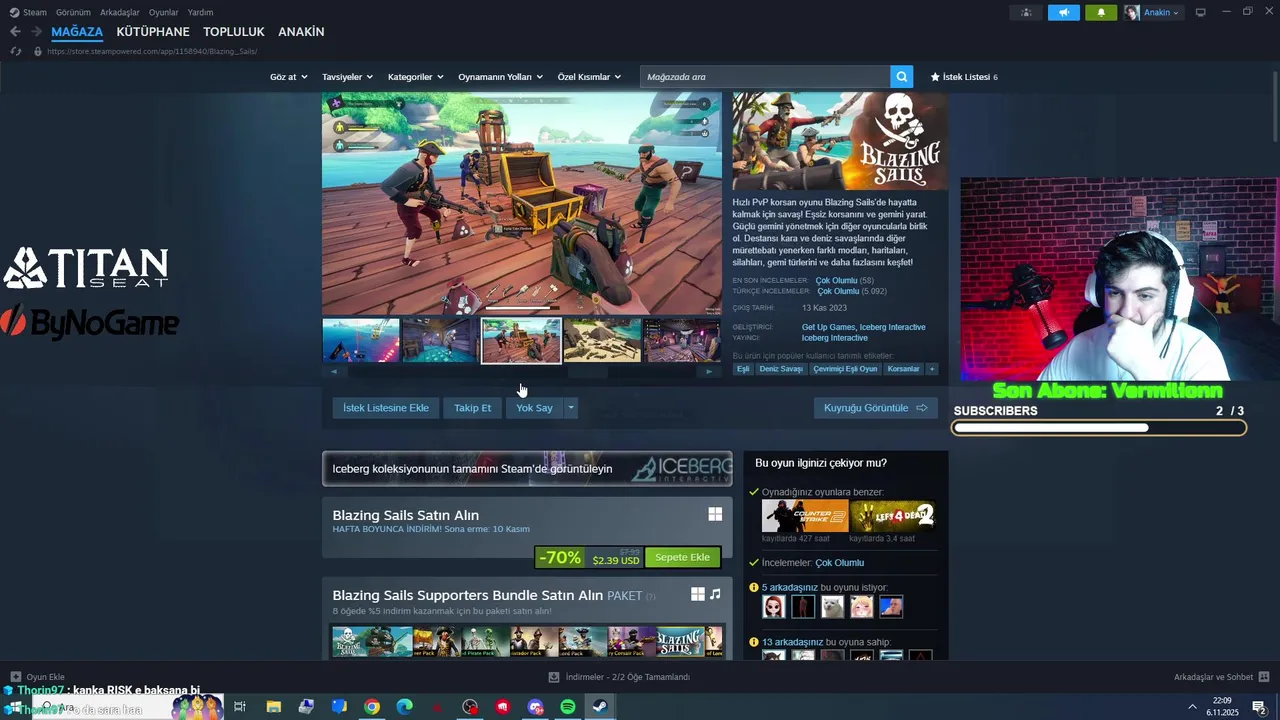Switch to Big Picture mode (monitor icon)
The width and height of the screenshot is (1280, 720).
[1201, 12]
